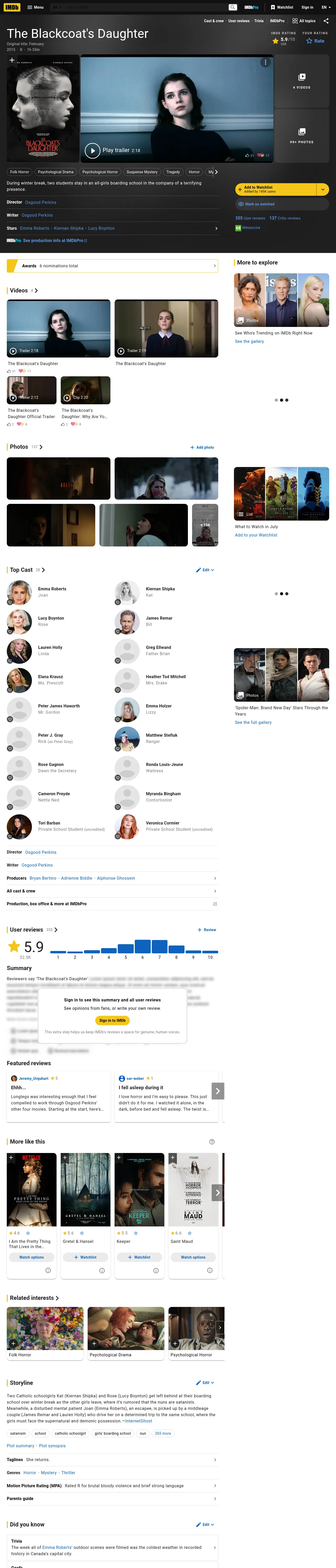Viewport: 336px width, 1568px height.
Task: Toggle favorite heart on Emma Roberts photo
Action: point(10,602)
